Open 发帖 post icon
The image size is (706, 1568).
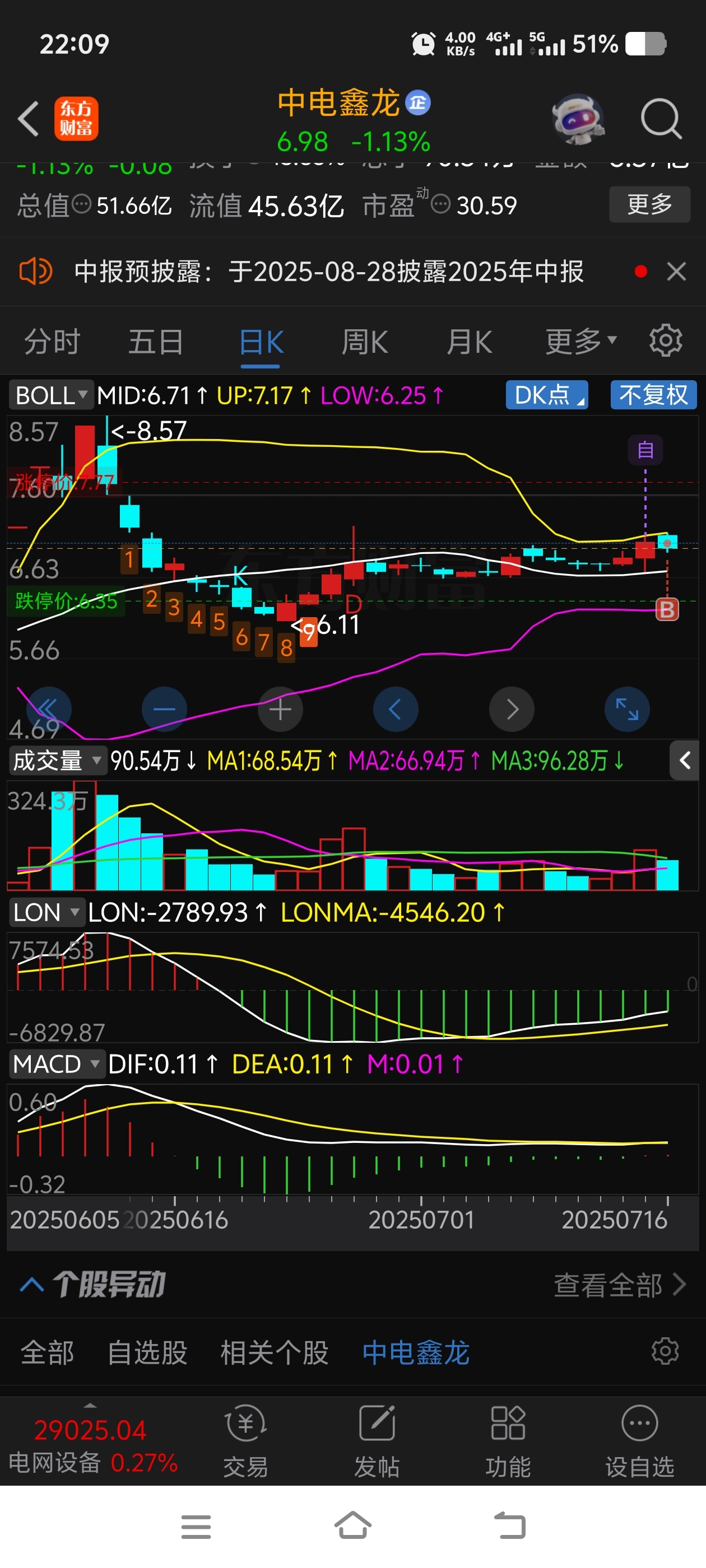(377, 1441)
